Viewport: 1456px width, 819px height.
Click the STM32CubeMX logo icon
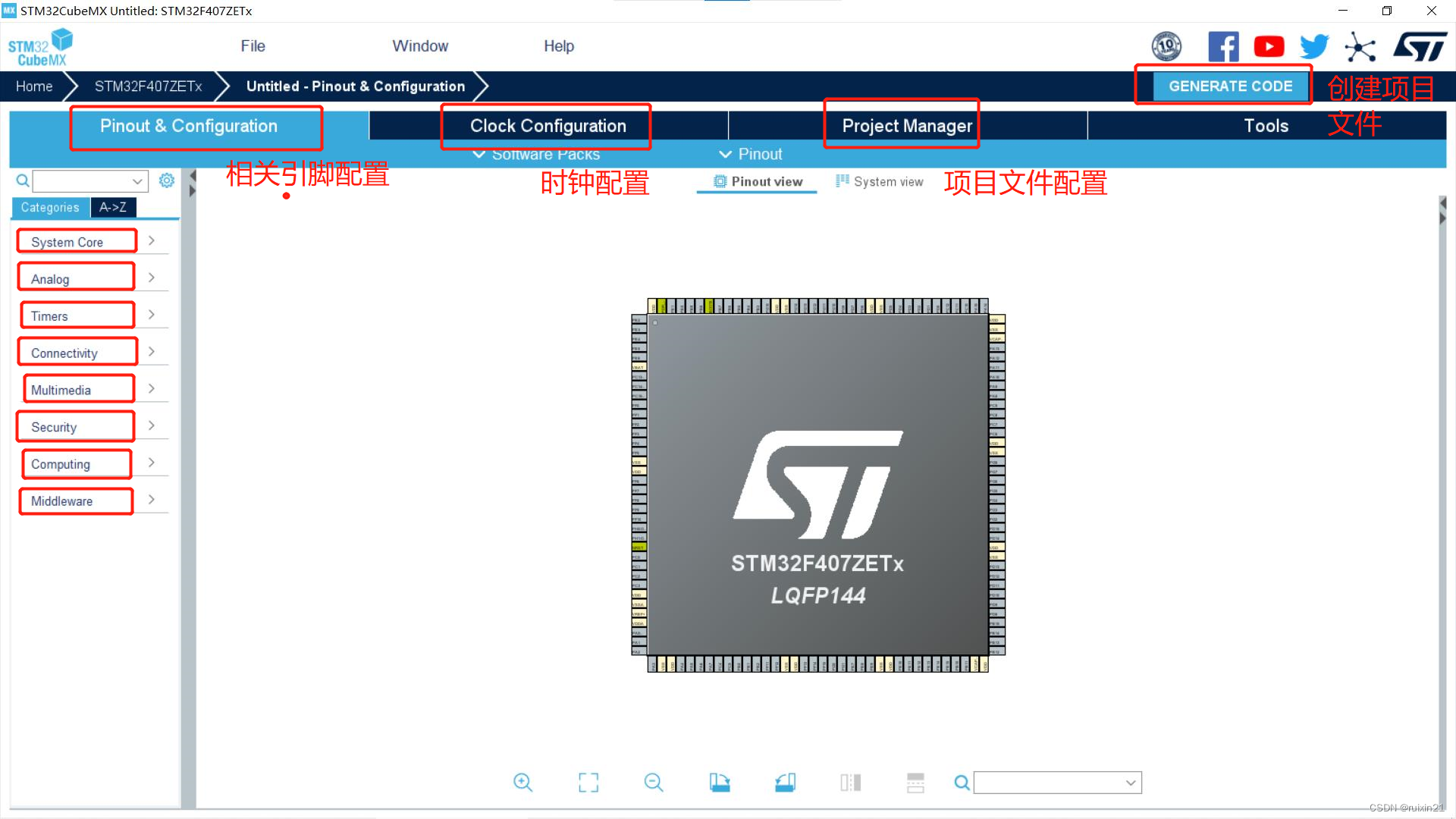tap(41, 47)
